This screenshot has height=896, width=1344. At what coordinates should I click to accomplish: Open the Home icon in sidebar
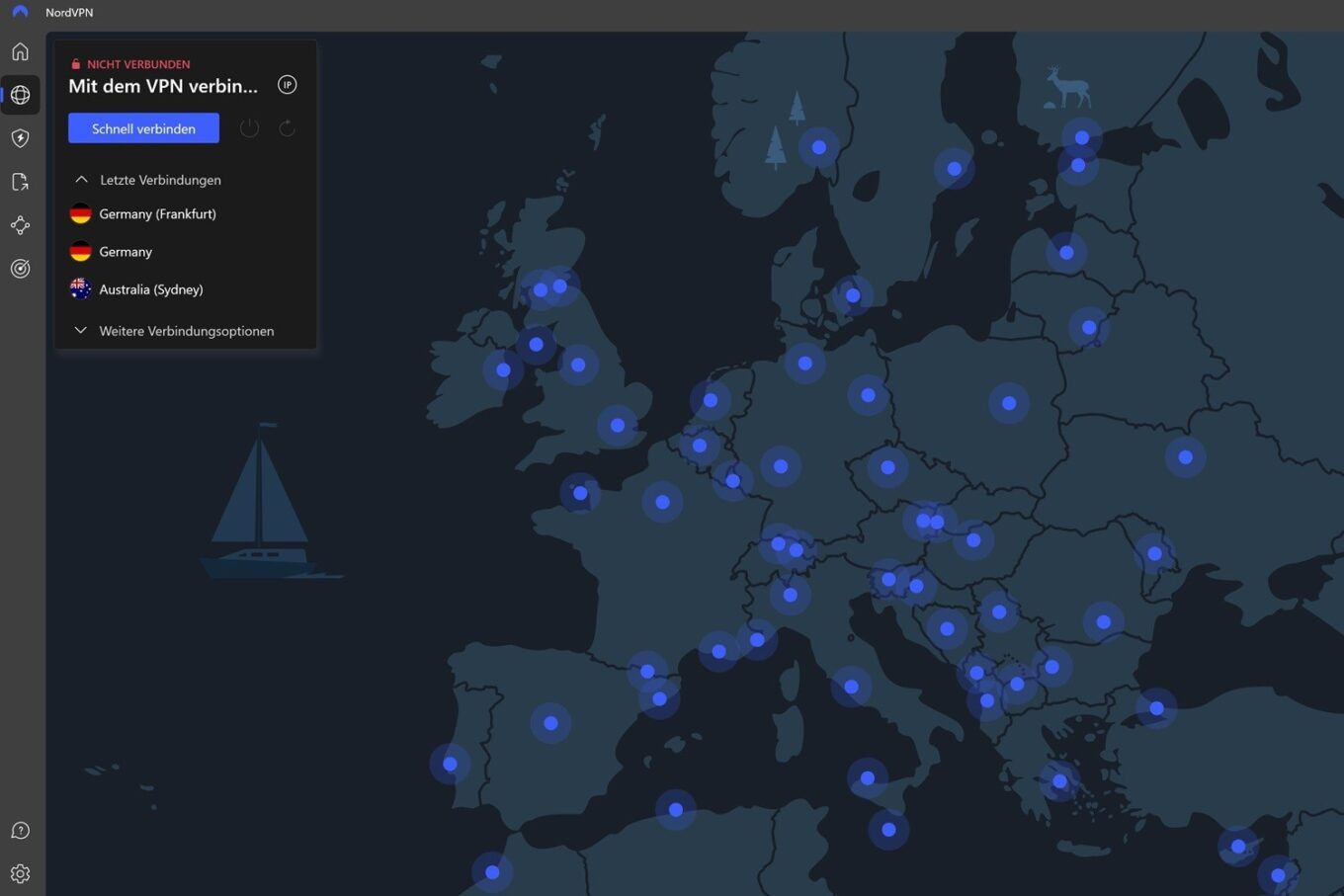tap(20, 51)
